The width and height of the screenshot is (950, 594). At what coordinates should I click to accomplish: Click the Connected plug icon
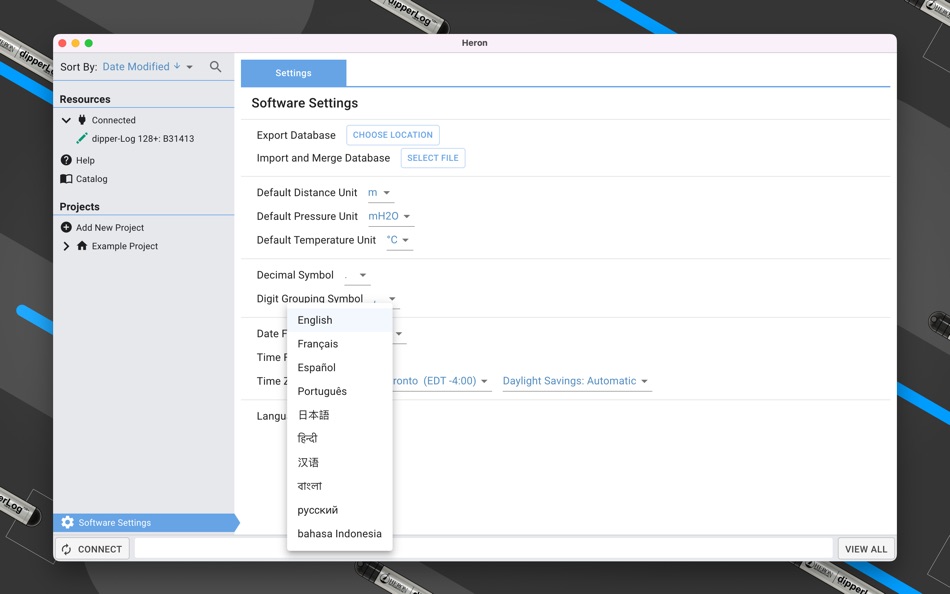click(x=82, y=120)
